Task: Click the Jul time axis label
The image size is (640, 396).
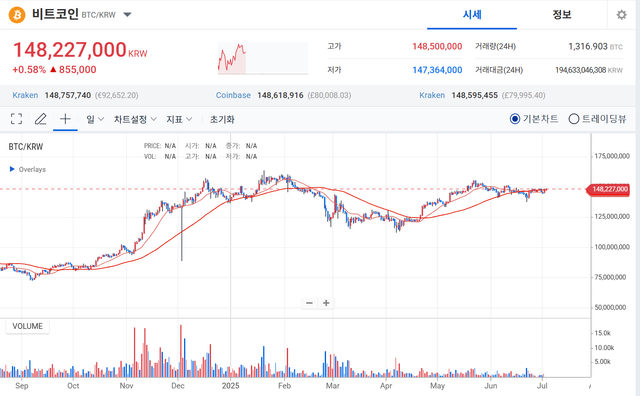Action: coord(542,386)
